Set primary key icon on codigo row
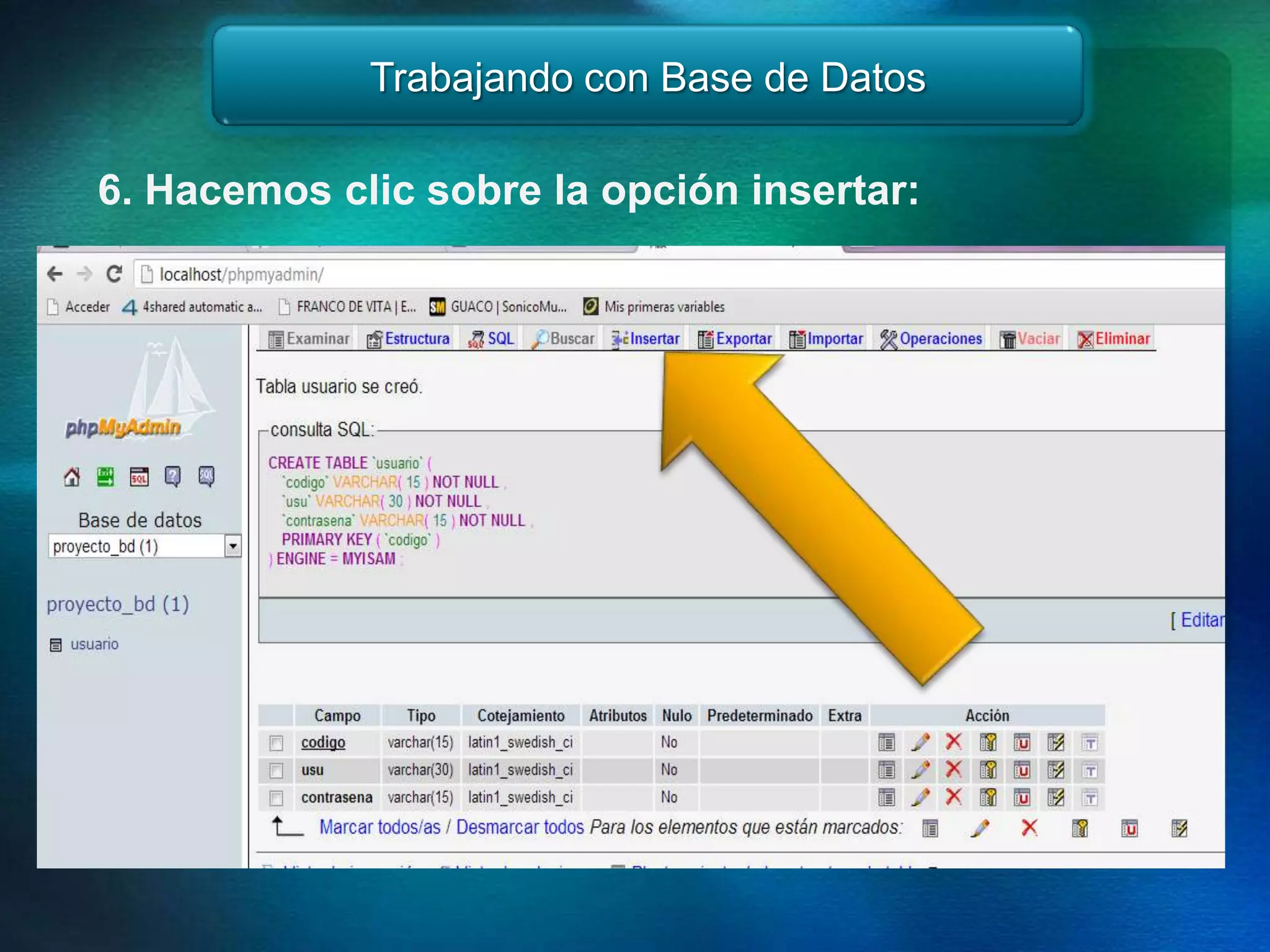1270x952 pixels. pos(988,742)
